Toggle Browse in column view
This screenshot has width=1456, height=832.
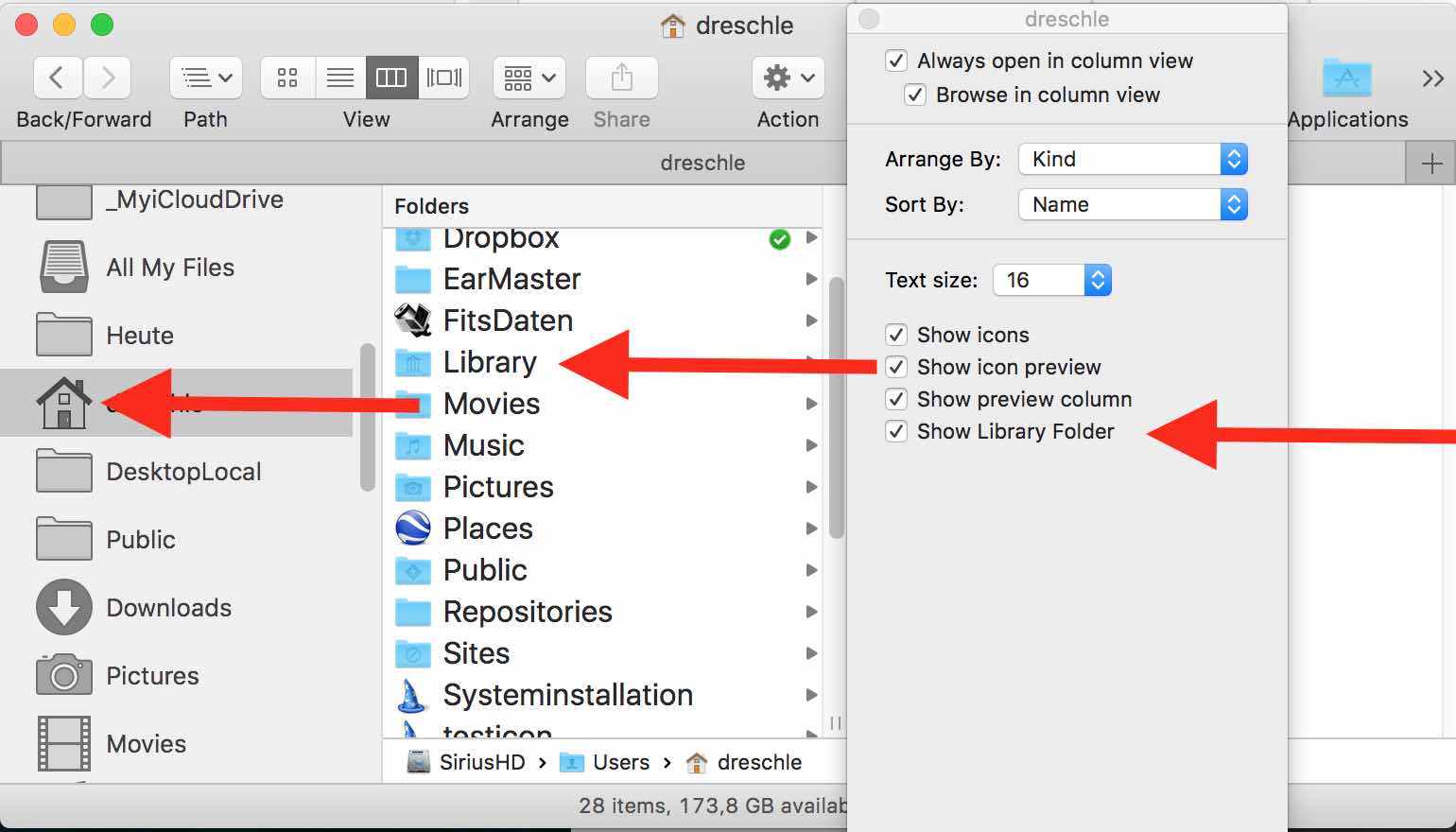(915, 95)
